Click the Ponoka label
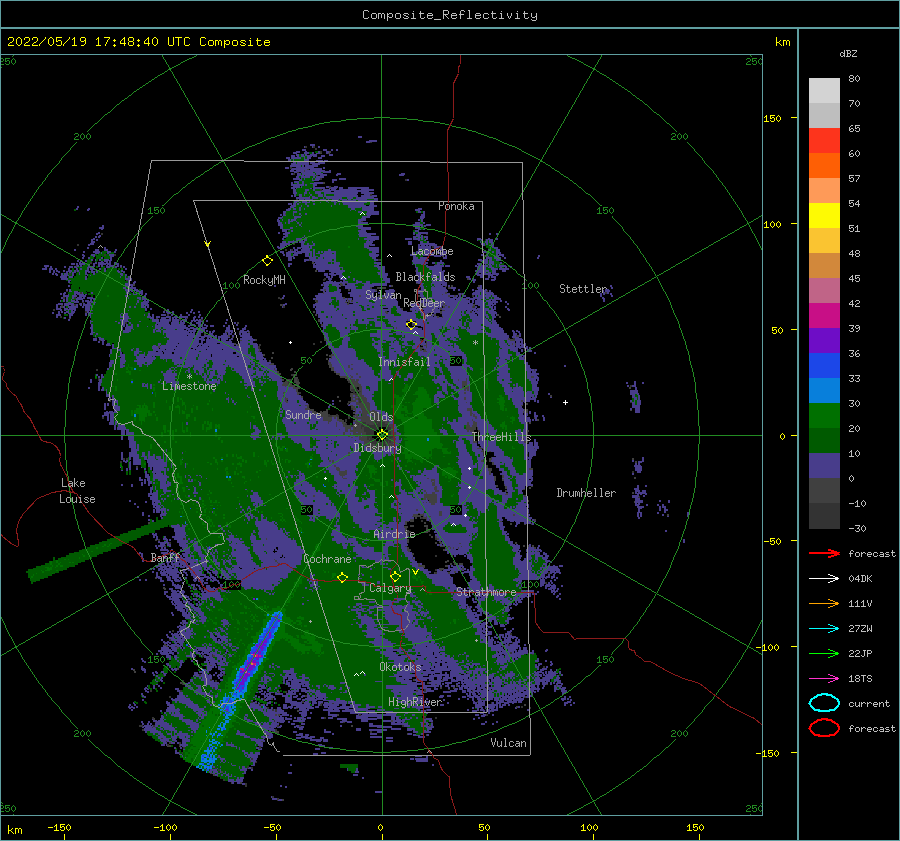The width and height of the screenshot is (900, 841). [456, 206]
